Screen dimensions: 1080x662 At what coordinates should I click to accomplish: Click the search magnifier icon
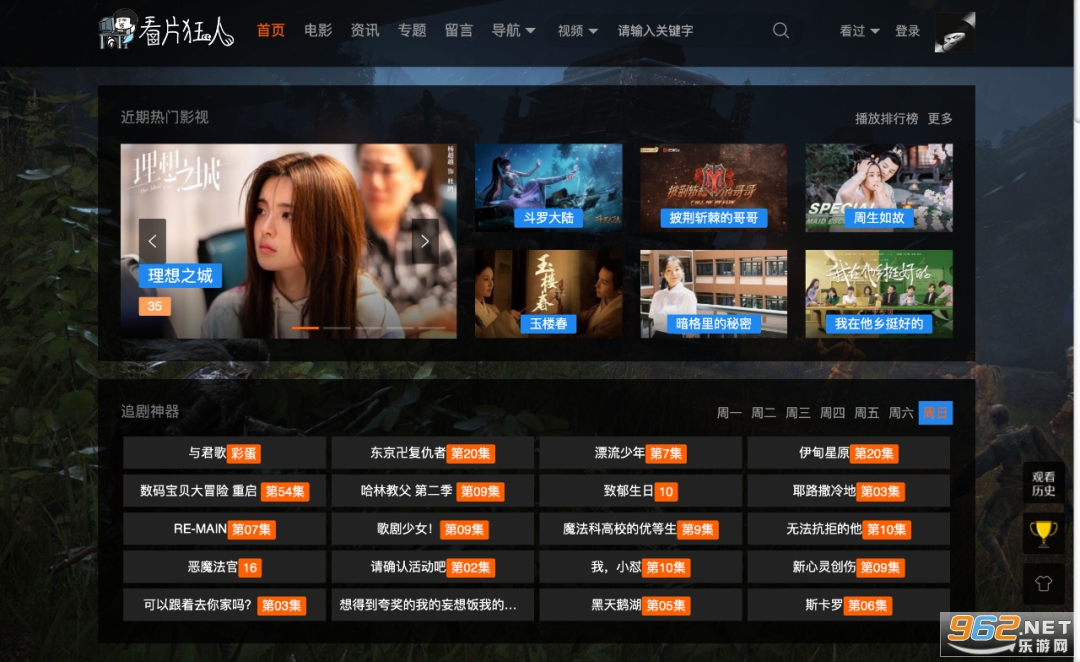click(780, 30)
